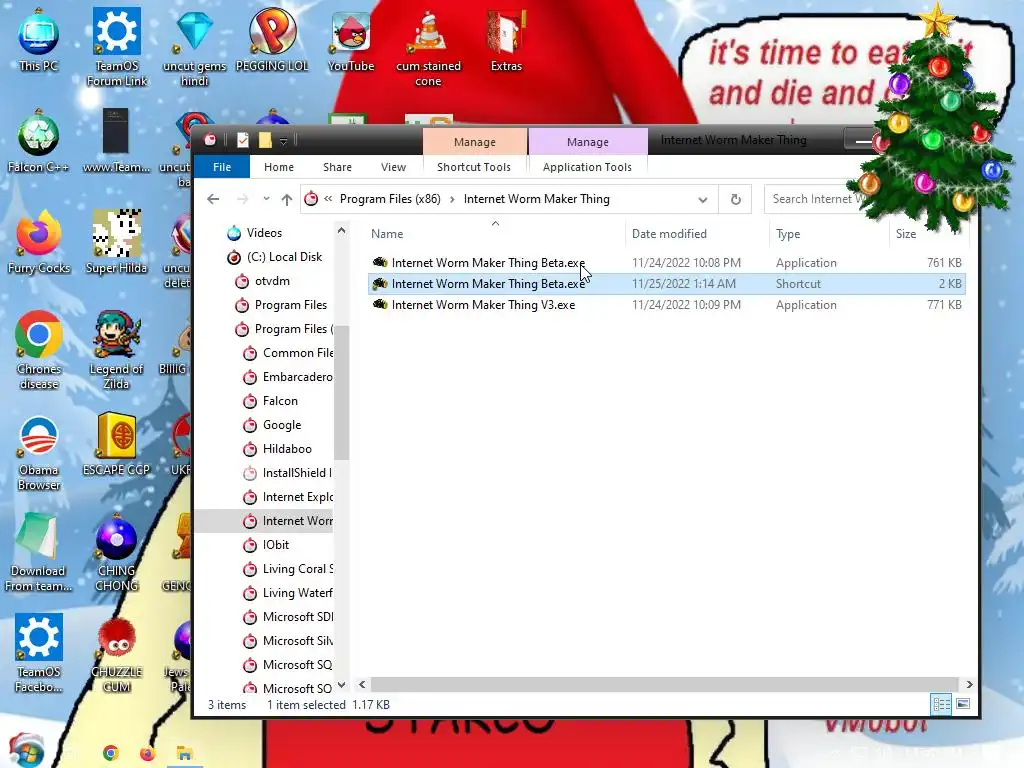Click navigation pane scroll down arrow
Image resolution: width=1024 pixels, height=768 pixels.
click(341, 684)
